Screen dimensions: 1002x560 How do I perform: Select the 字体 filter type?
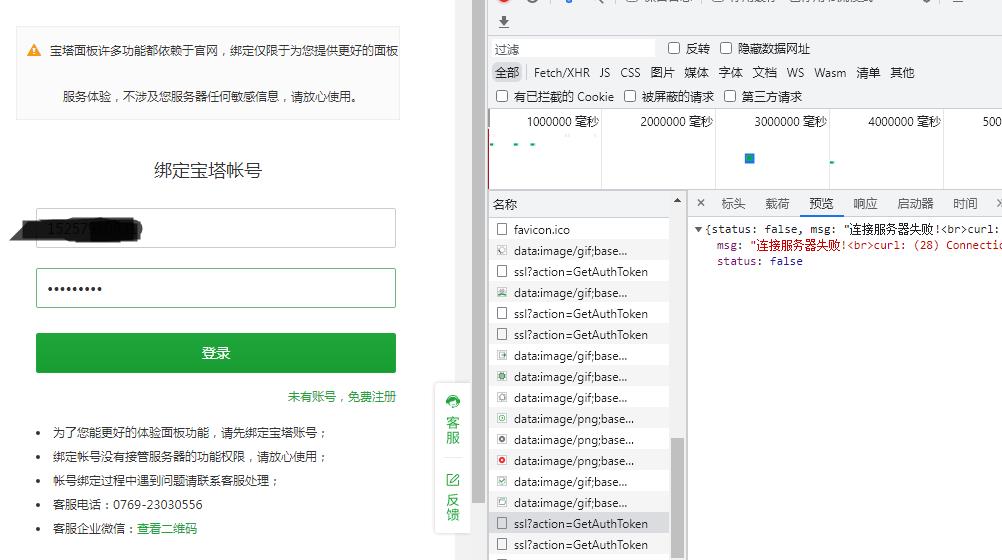point(730,73)
